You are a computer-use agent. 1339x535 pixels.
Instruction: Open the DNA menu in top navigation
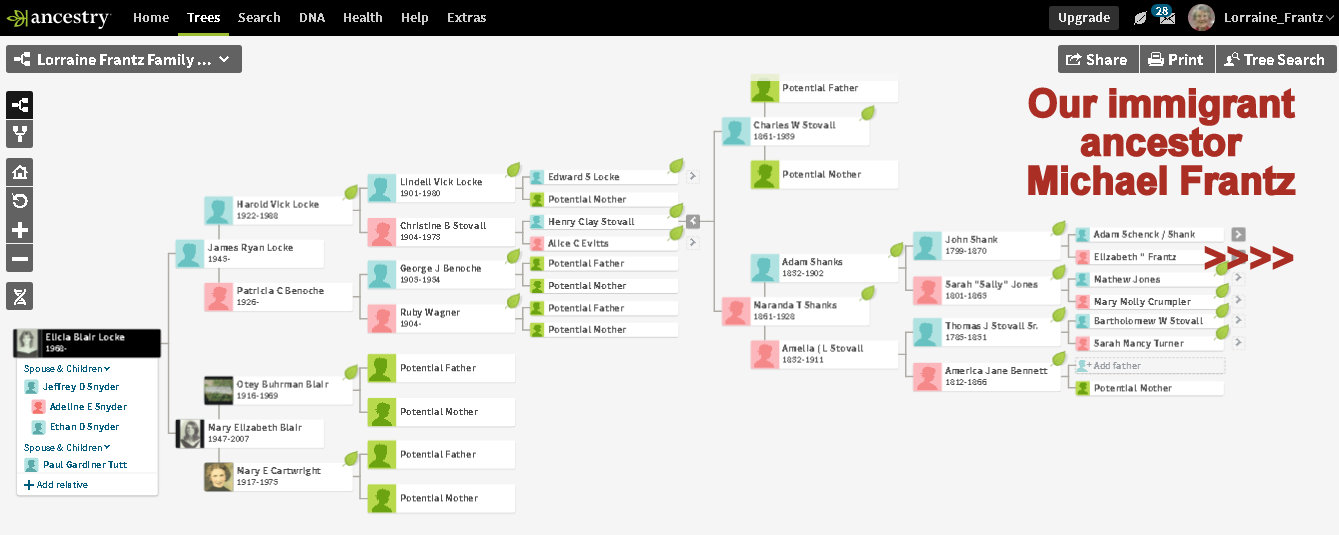pyautogui.click(x=312, y=18)
